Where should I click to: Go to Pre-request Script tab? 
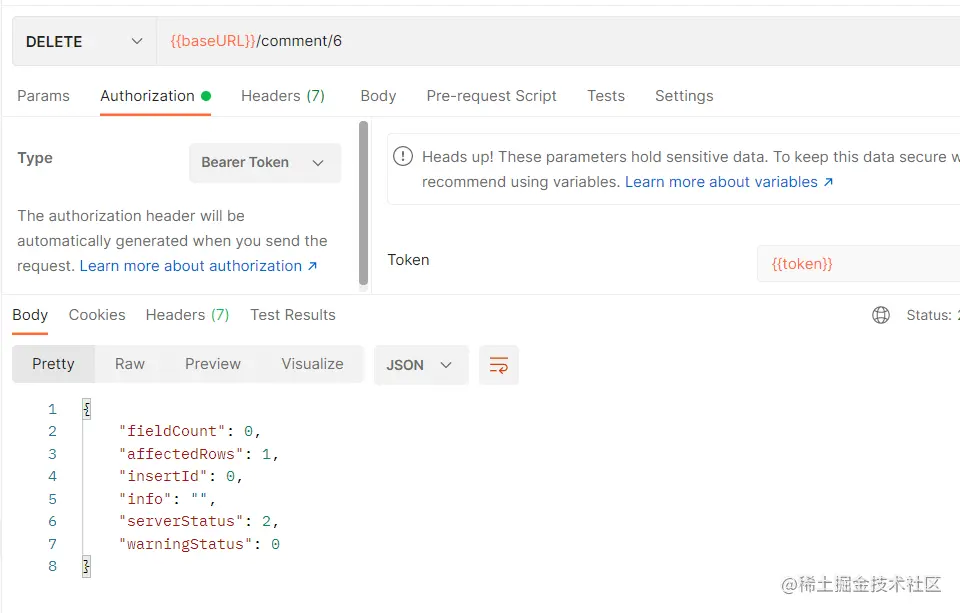pyautogui.click(x=491, y=96)
